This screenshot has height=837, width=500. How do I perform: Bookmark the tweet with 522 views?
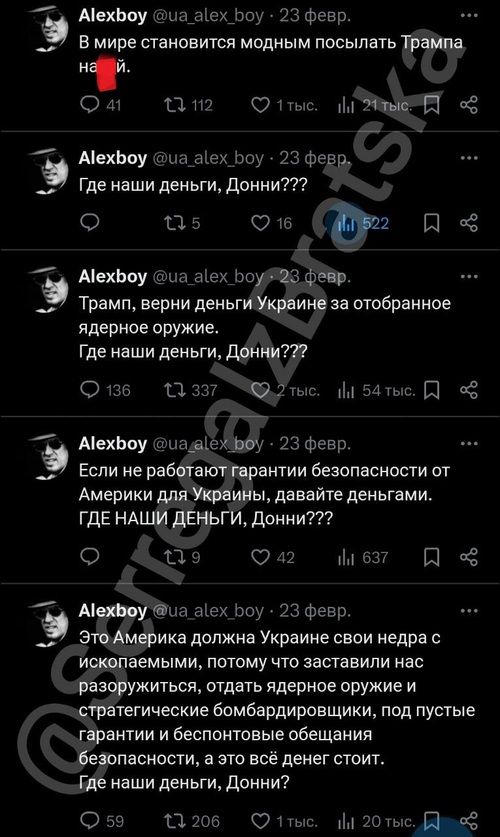click(432, 223)
